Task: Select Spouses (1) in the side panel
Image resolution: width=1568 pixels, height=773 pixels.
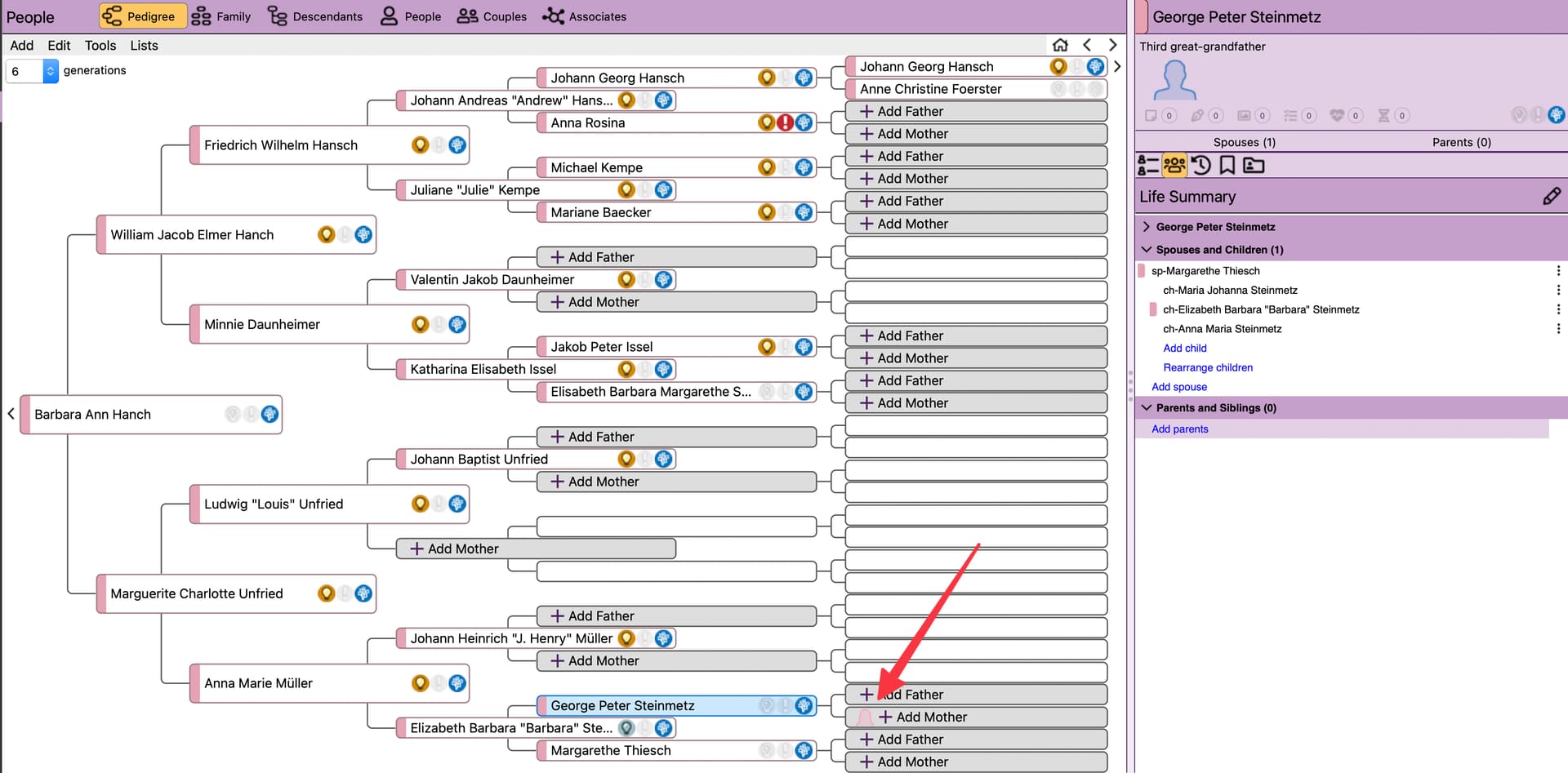Action: click(x=1244, y=142)
